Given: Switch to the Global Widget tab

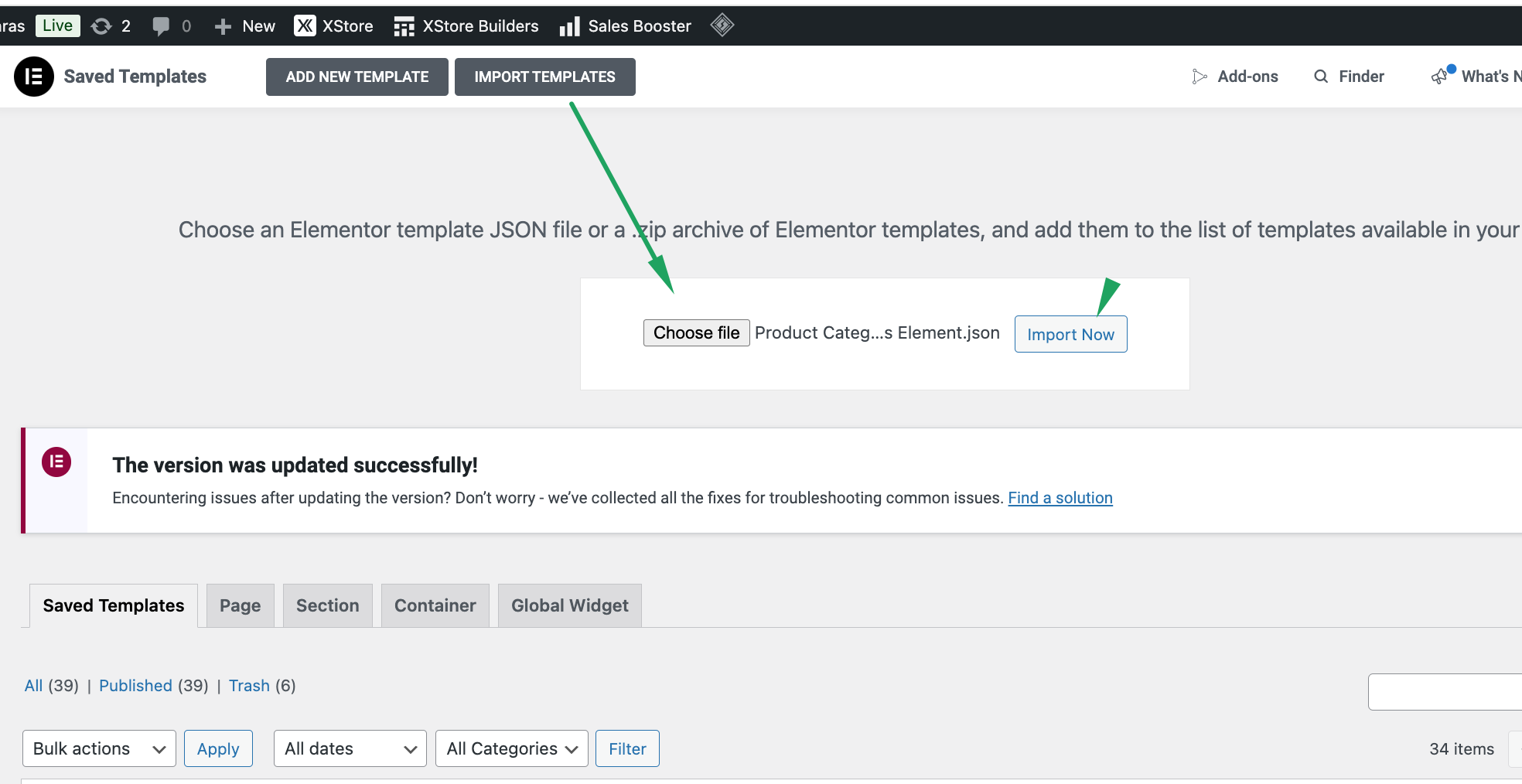Looking at the screenshot, I should [x=570, y=605].
